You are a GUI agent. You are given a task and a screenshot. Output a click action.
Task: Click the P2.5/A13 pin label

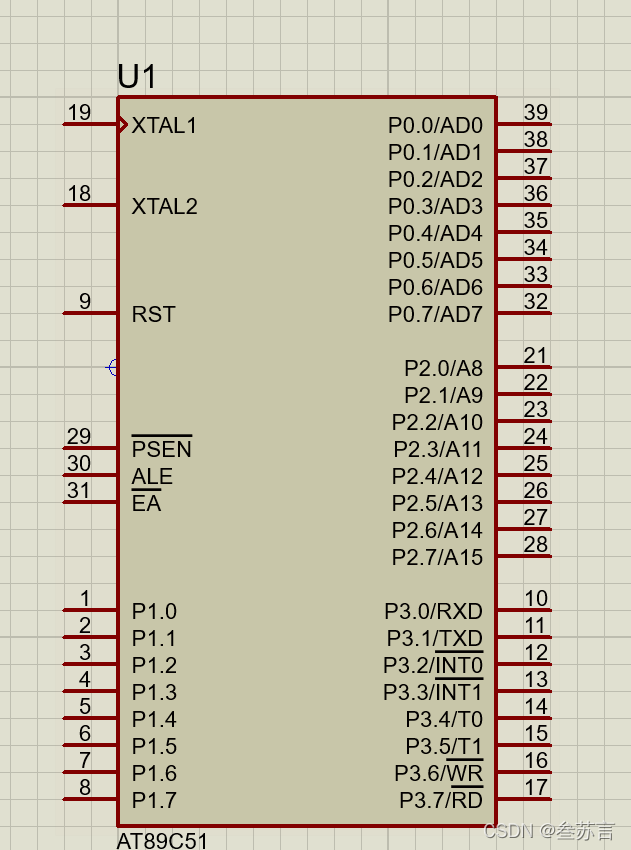point(437,504)
